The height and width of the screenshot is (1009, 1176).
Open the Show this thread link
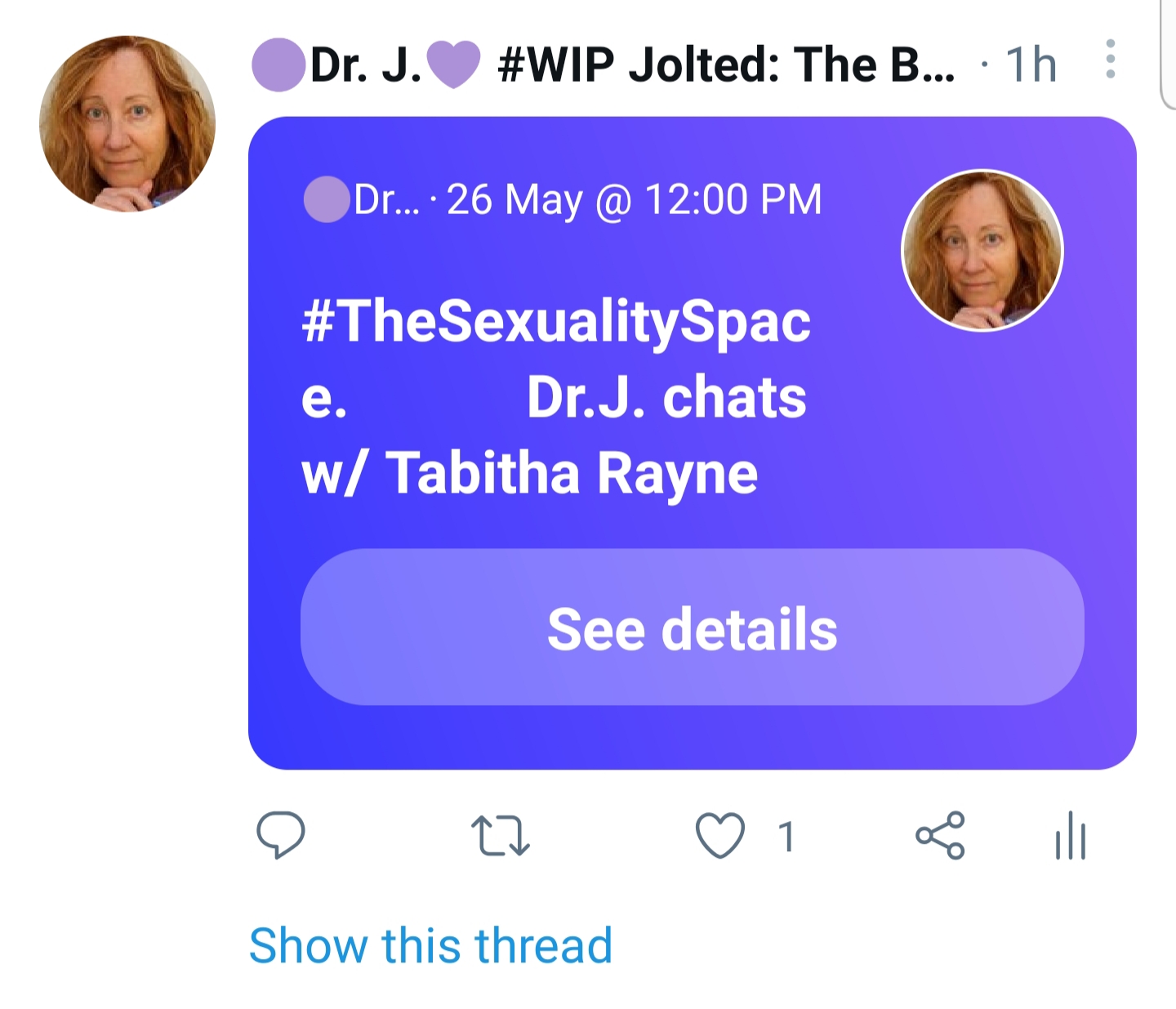pos(430,945)
